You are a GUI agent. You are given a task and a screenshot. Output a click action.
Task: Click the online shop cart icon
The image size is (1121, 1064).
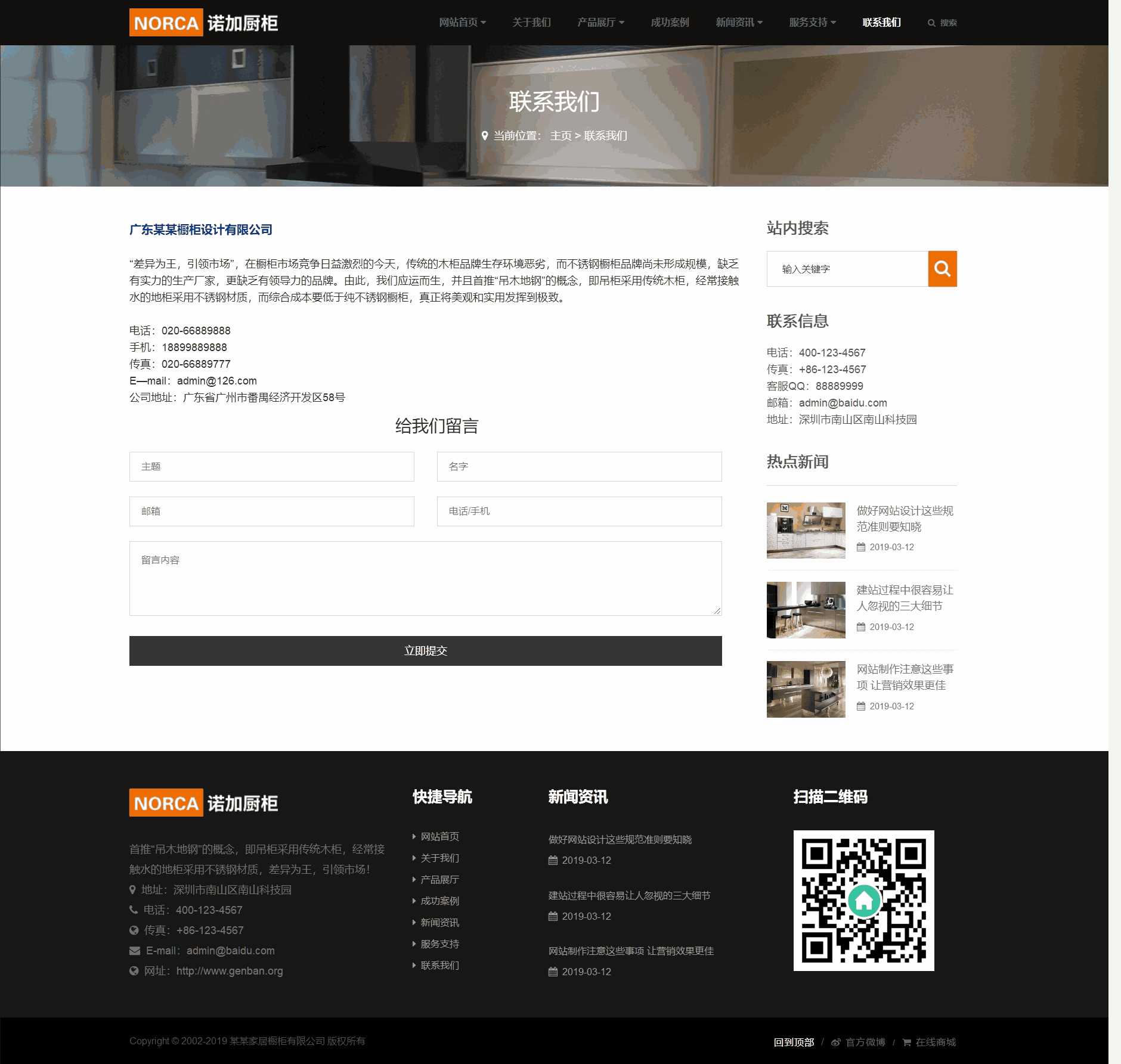pyautogui.click(x=907, y=1042)
